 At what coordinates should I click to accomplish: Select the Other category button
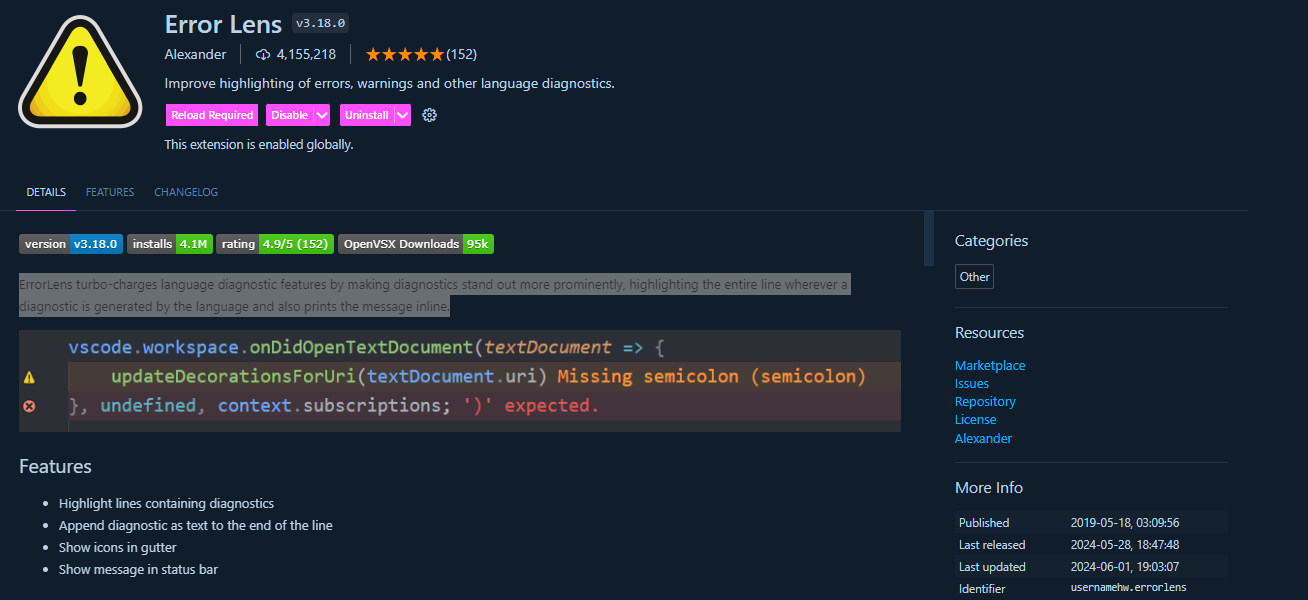[x=974, y=276]
